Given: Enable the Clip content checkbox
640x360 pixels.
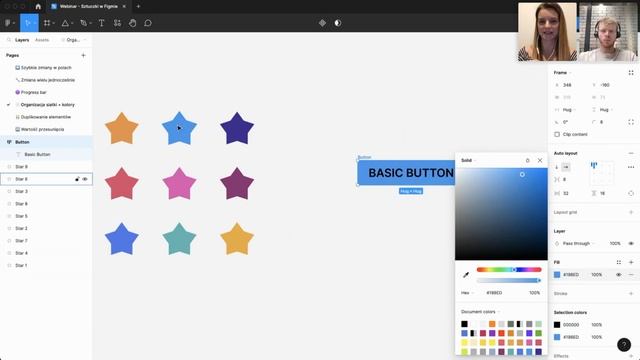Looking at the screenshot, I should pos(557,134).
